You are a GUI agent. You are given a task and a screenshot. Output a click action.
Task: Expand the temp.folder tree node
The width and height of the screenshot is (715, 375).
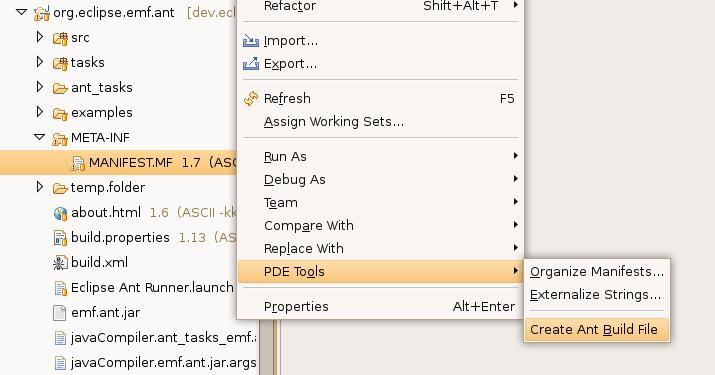point(40,187)
